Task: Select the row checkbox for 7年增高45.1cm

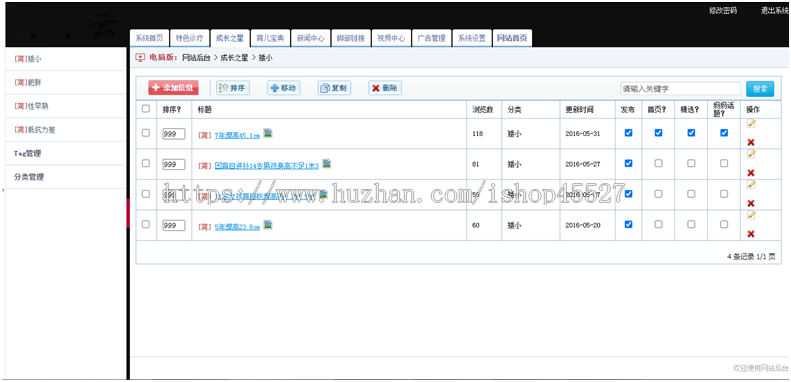Action: click(x=146, y=133)
